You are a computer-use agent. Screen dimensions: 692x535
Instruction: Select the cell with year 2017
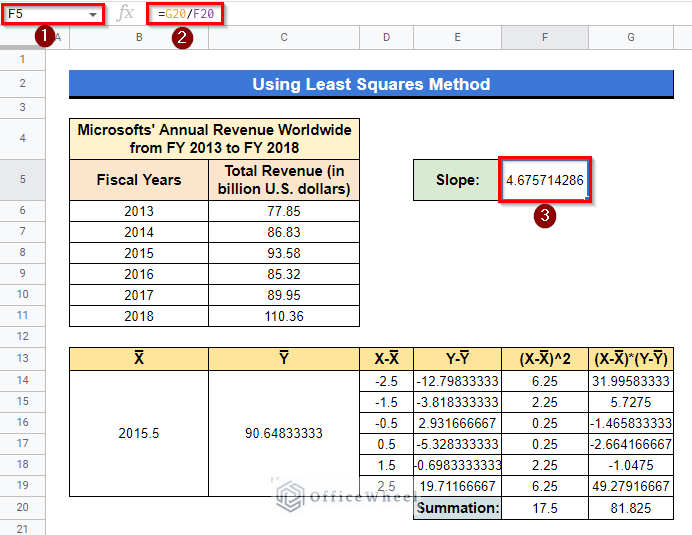pos(139,295)
